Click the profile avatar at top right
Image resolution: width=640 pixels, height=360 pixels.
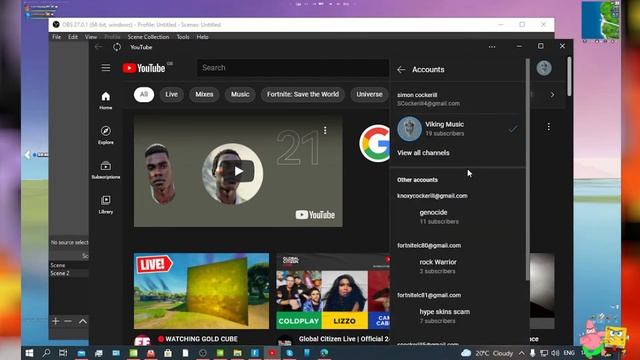[544, 68]
